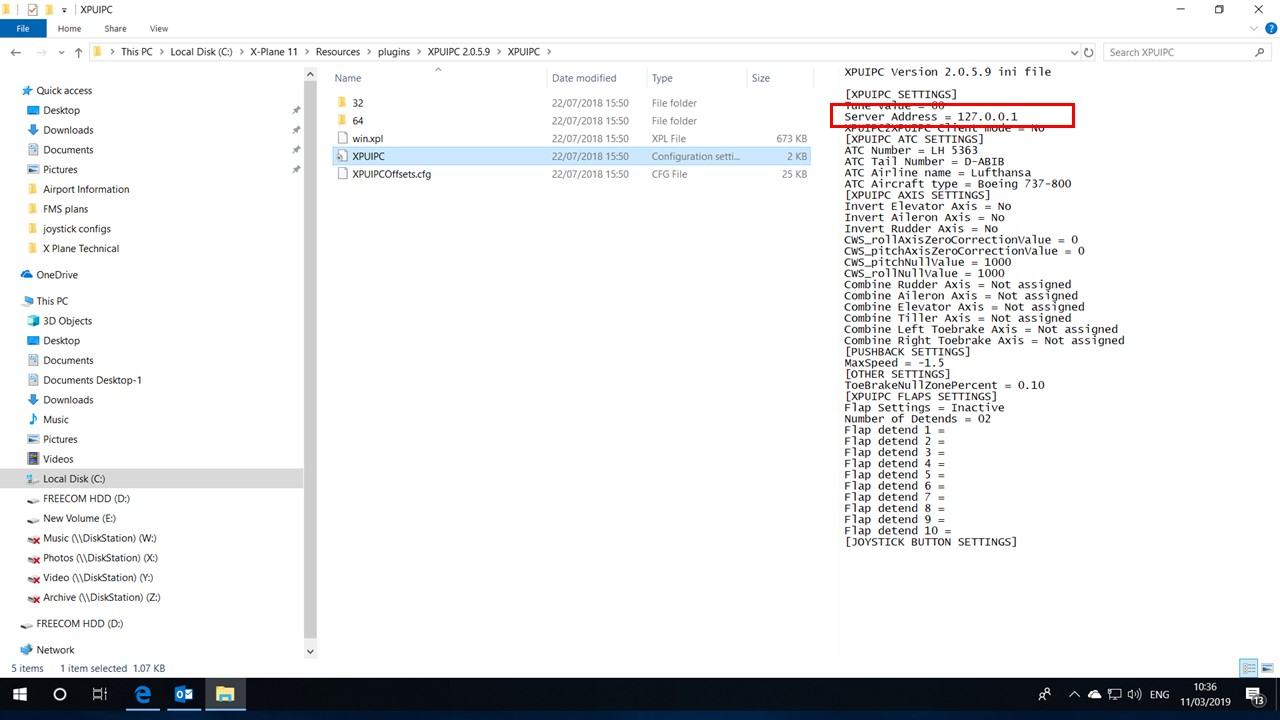Switch to details view layout
Image resolution: width=1280 pixels, height=720 pixels.
click(1249, 668)
